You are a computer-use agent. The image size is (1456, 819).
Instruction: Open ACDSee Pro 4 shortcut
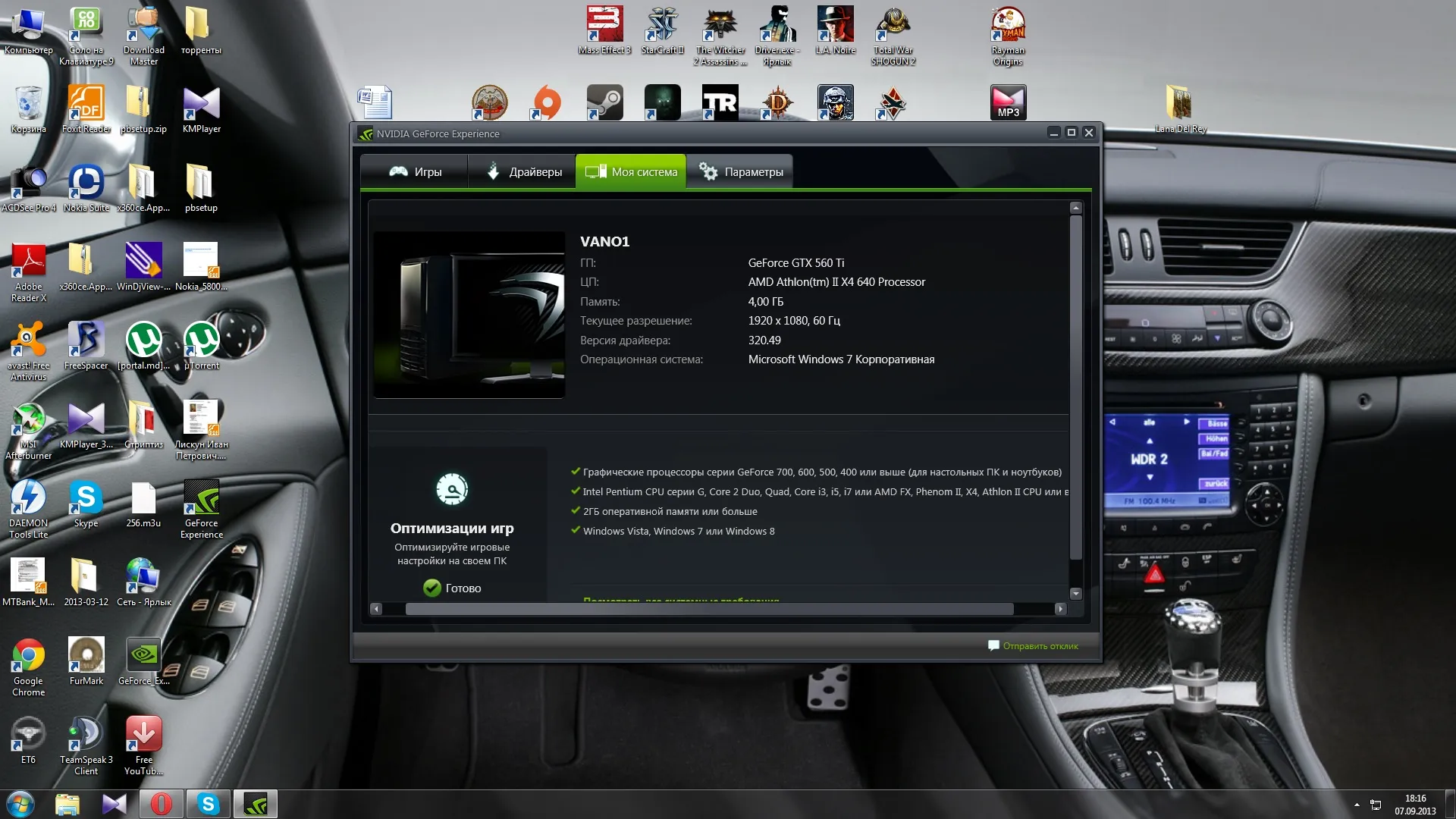click(x=28, y=189)
